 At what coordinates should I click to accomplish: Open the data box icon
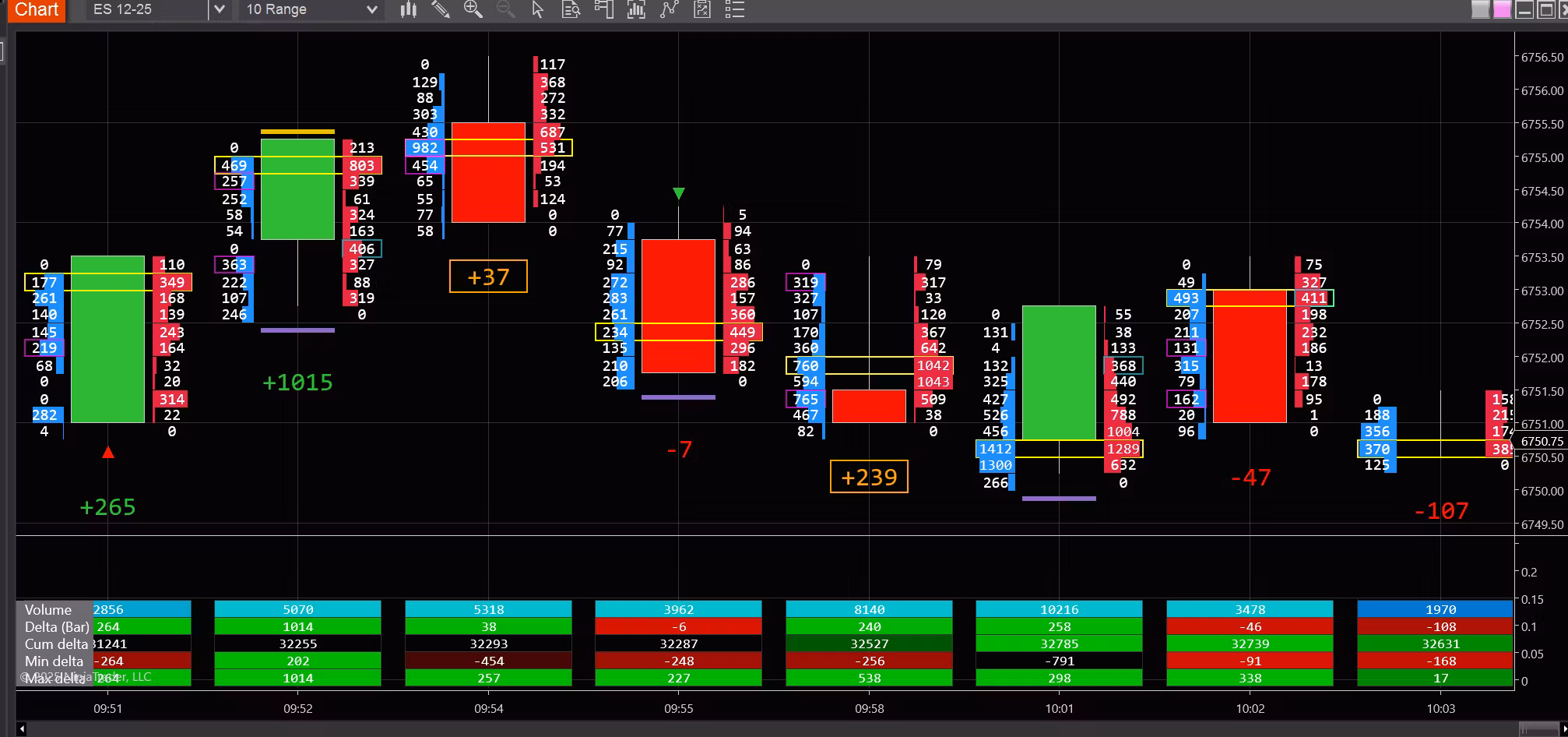pyautogui.click(x=571, y=9)
